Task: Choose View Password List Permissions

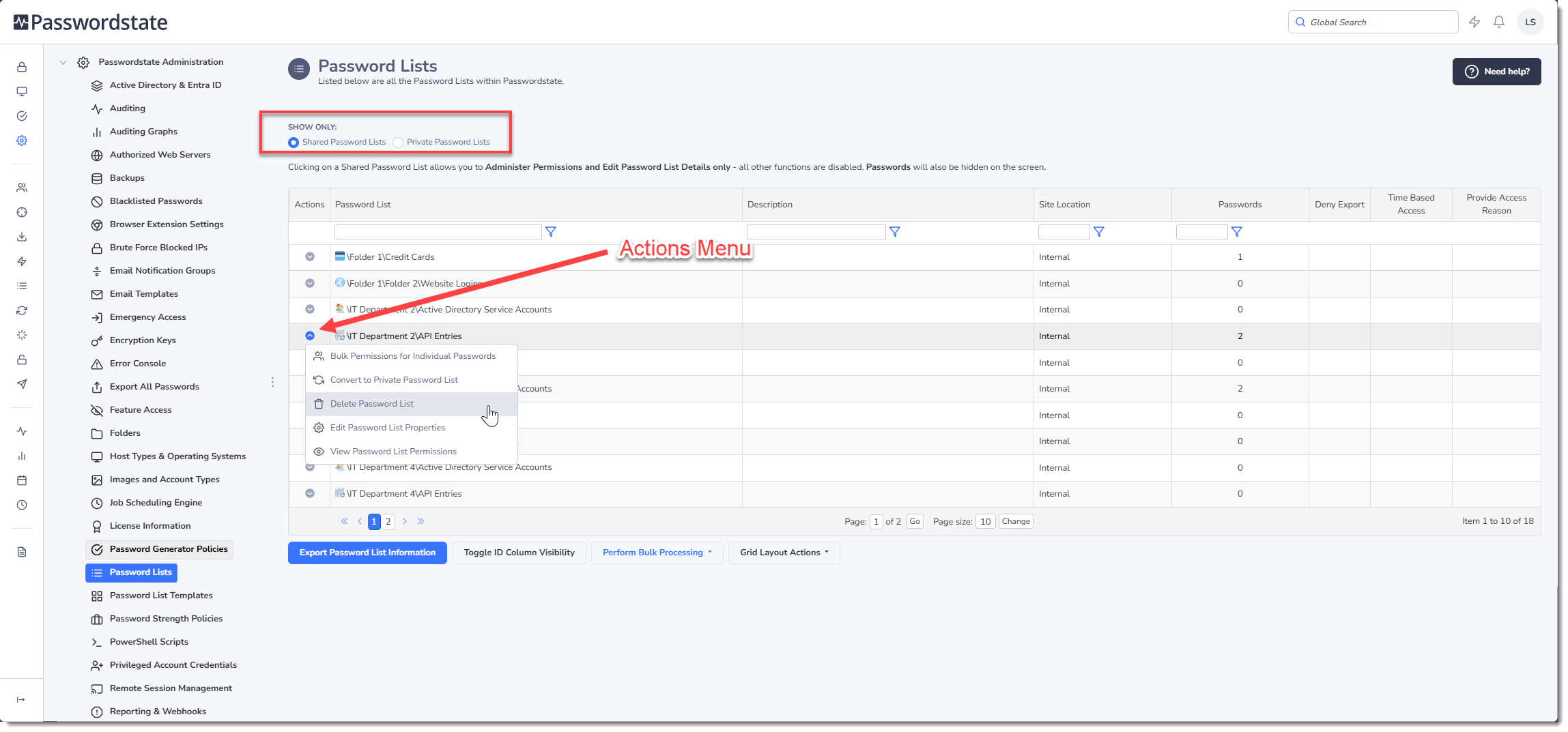Action: pyautogui.click(x=412, y=452)
